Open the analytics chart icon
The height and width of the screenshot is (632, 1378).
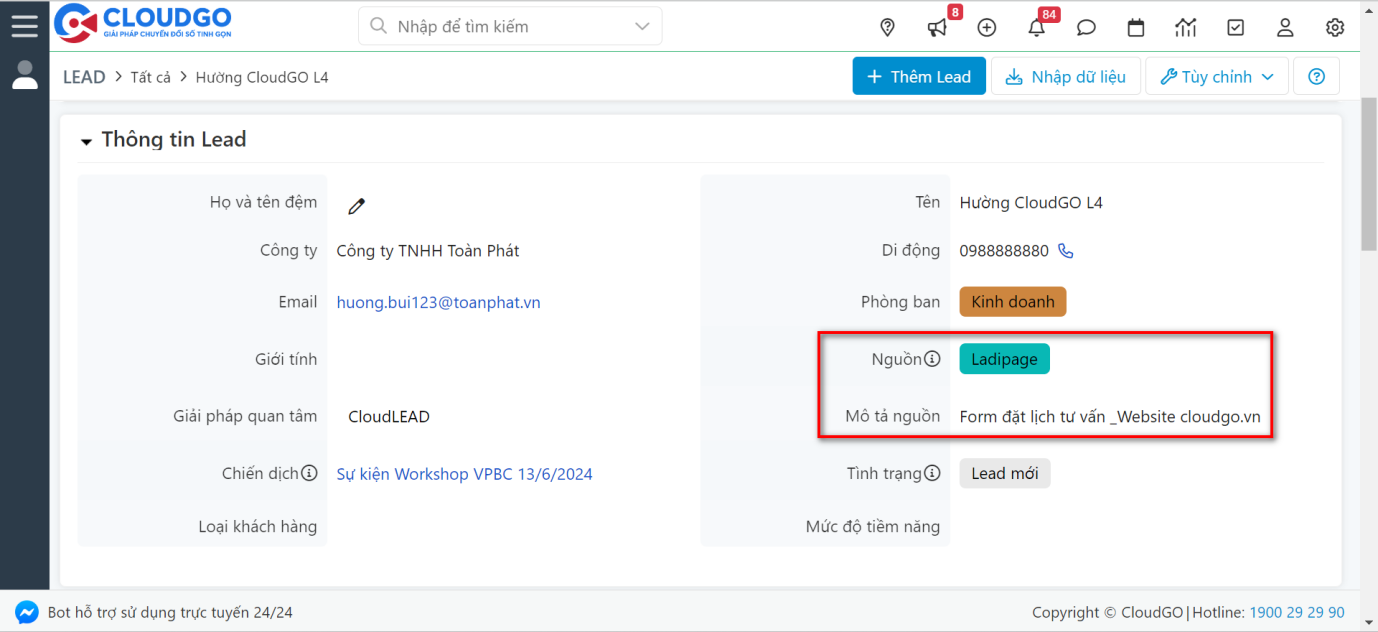[1185, 27]
